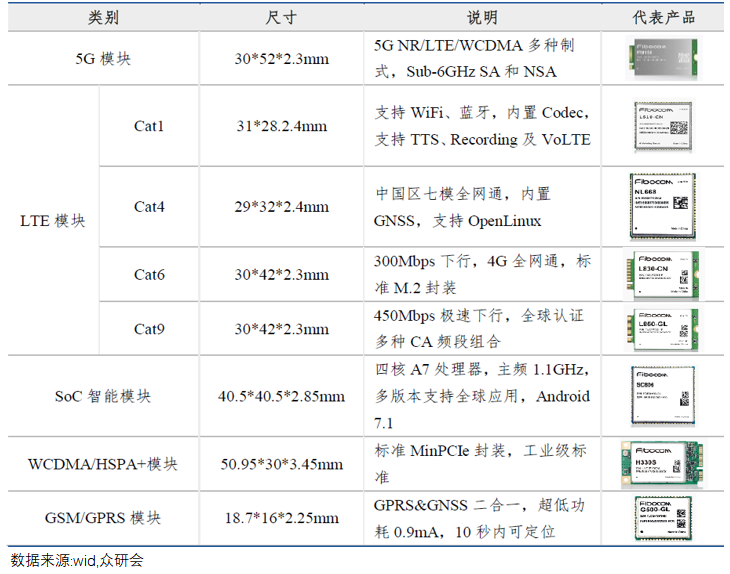Viewport: 730px width, 574px height.
Task: Click the 40.5*40.5*2.85mm size cell
Action: pos(281,396)
